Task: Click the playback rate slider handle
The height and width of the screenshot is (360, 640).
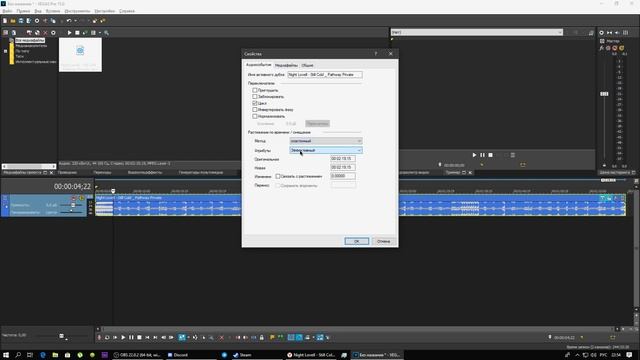Action: 62,336
